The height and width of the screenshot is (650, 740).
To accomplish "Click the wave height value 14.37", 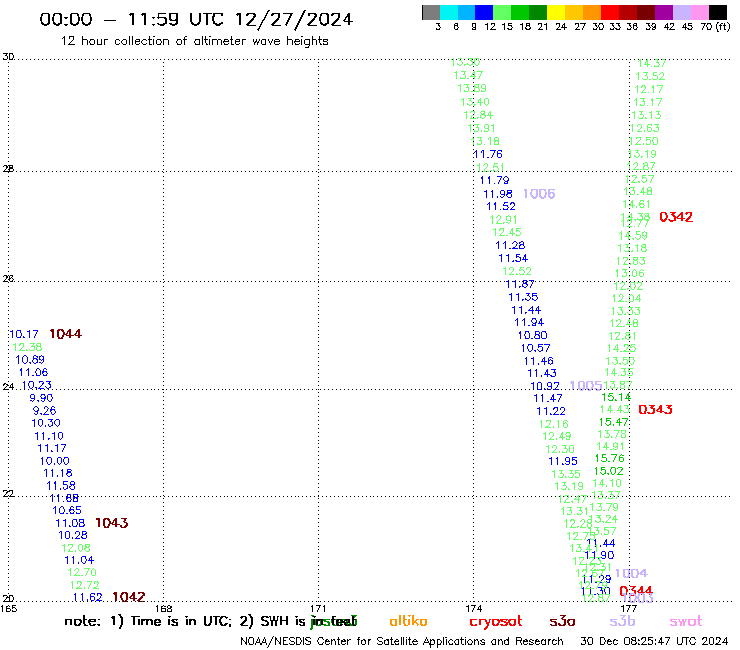I will pyautogui.click(x=652, y=63).
